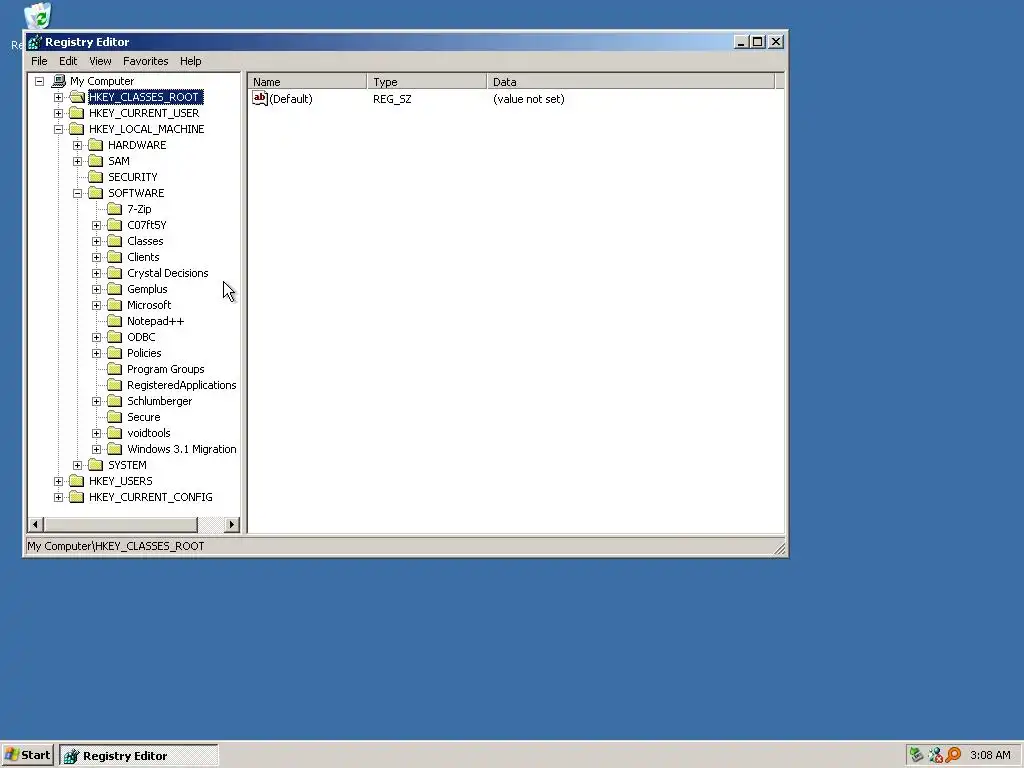
Task: Click the Policies folder icon
Action: point(115,353)
